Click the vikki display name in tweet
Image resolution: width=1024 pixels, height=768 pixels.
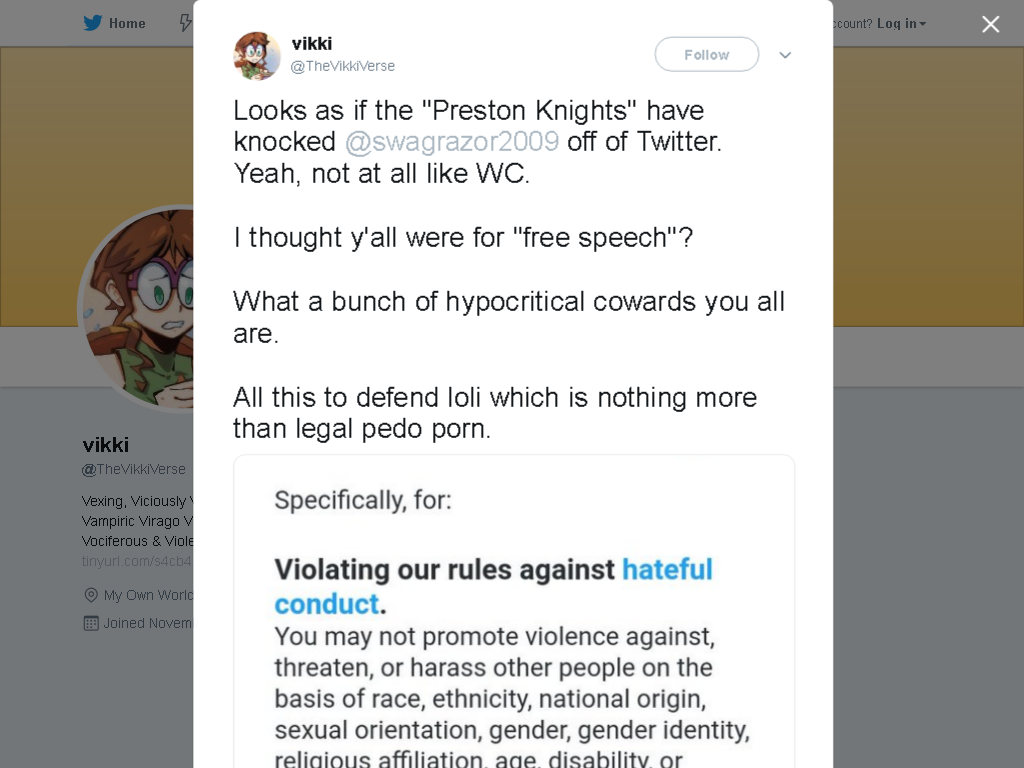coord(312,44)
